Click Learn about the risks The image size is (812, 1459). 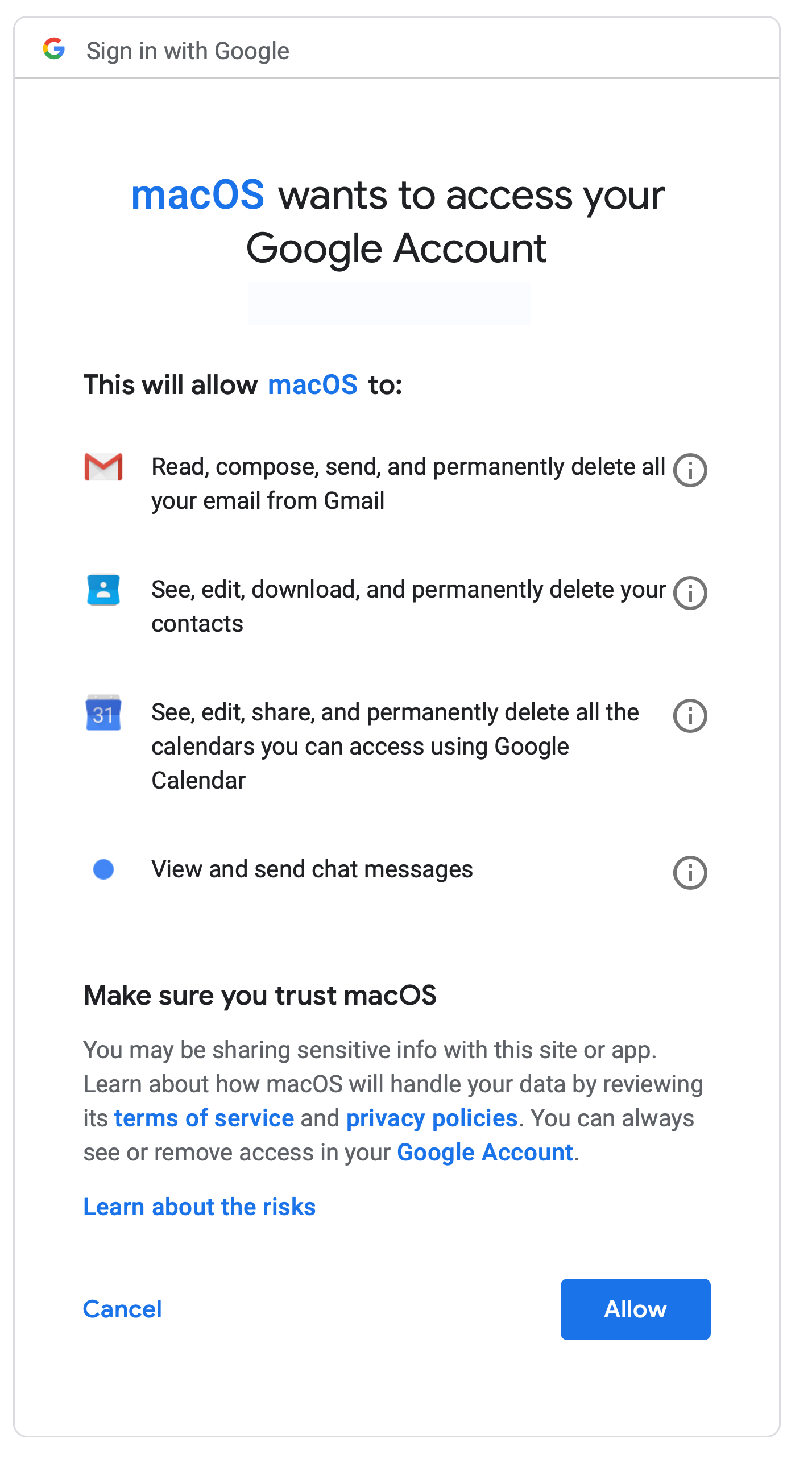tap(199, 1207)
